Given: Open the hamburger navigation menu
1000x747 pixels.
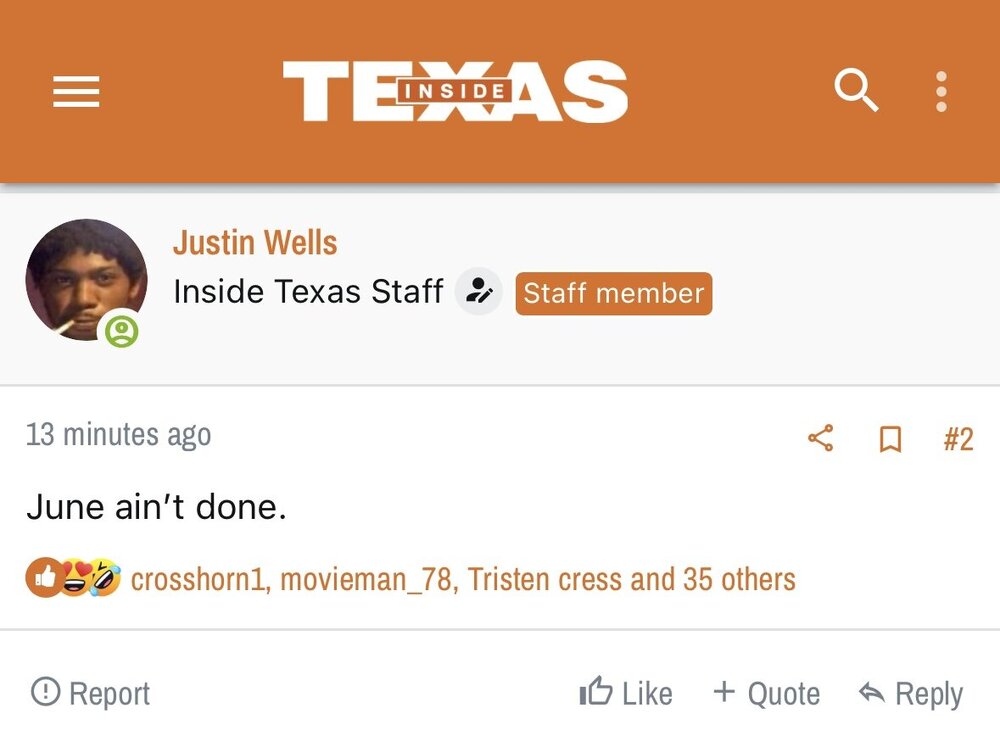Looking at the screenshot, I should (76, 93).
